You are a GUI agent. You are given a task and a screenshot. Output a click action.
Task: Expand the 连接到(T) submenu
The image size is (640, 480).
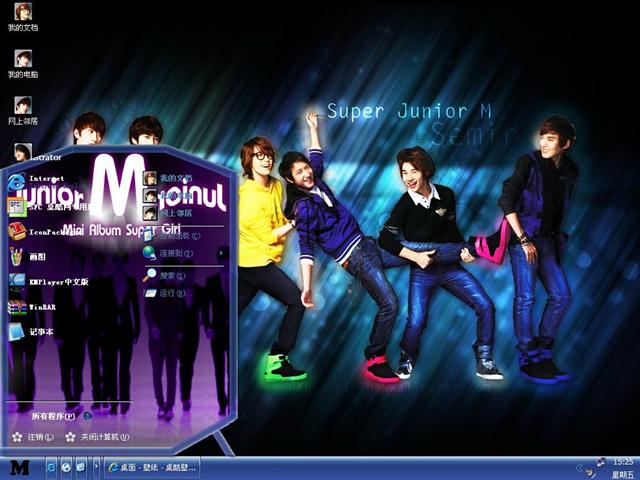click(184, 253)
